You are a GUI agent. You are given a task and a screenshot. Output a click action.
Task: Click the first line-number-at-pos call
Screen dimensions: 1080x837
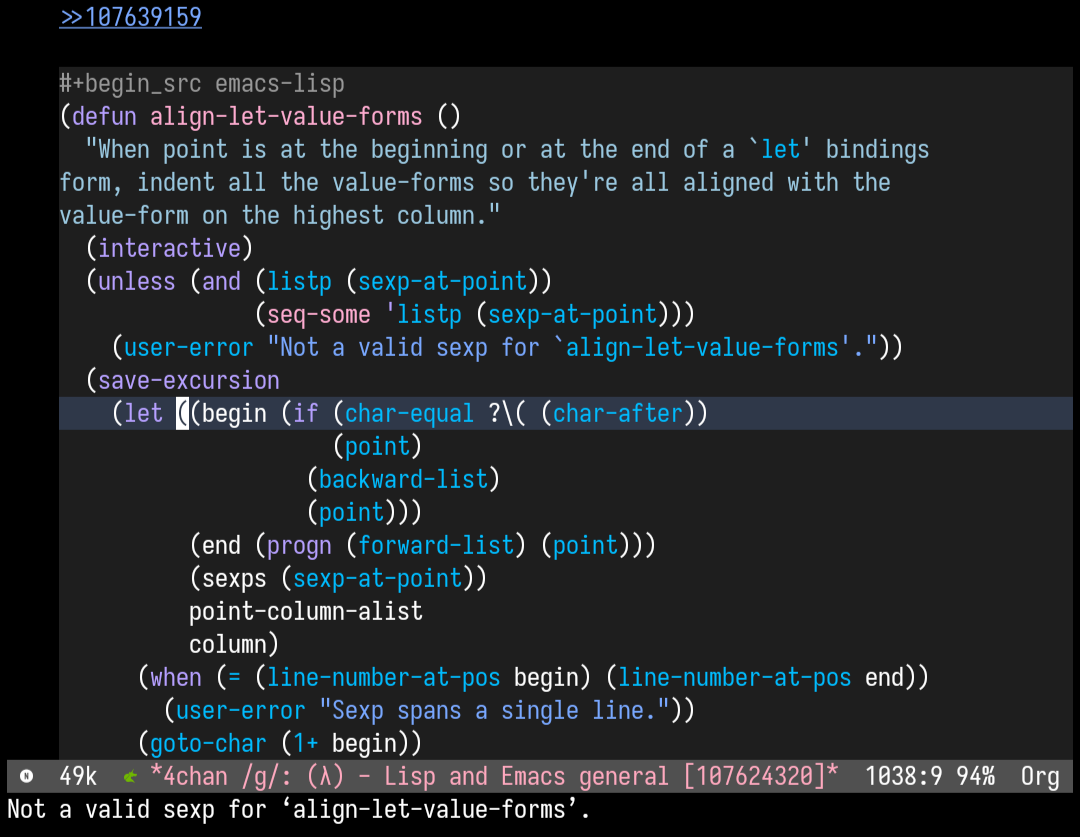383,678
